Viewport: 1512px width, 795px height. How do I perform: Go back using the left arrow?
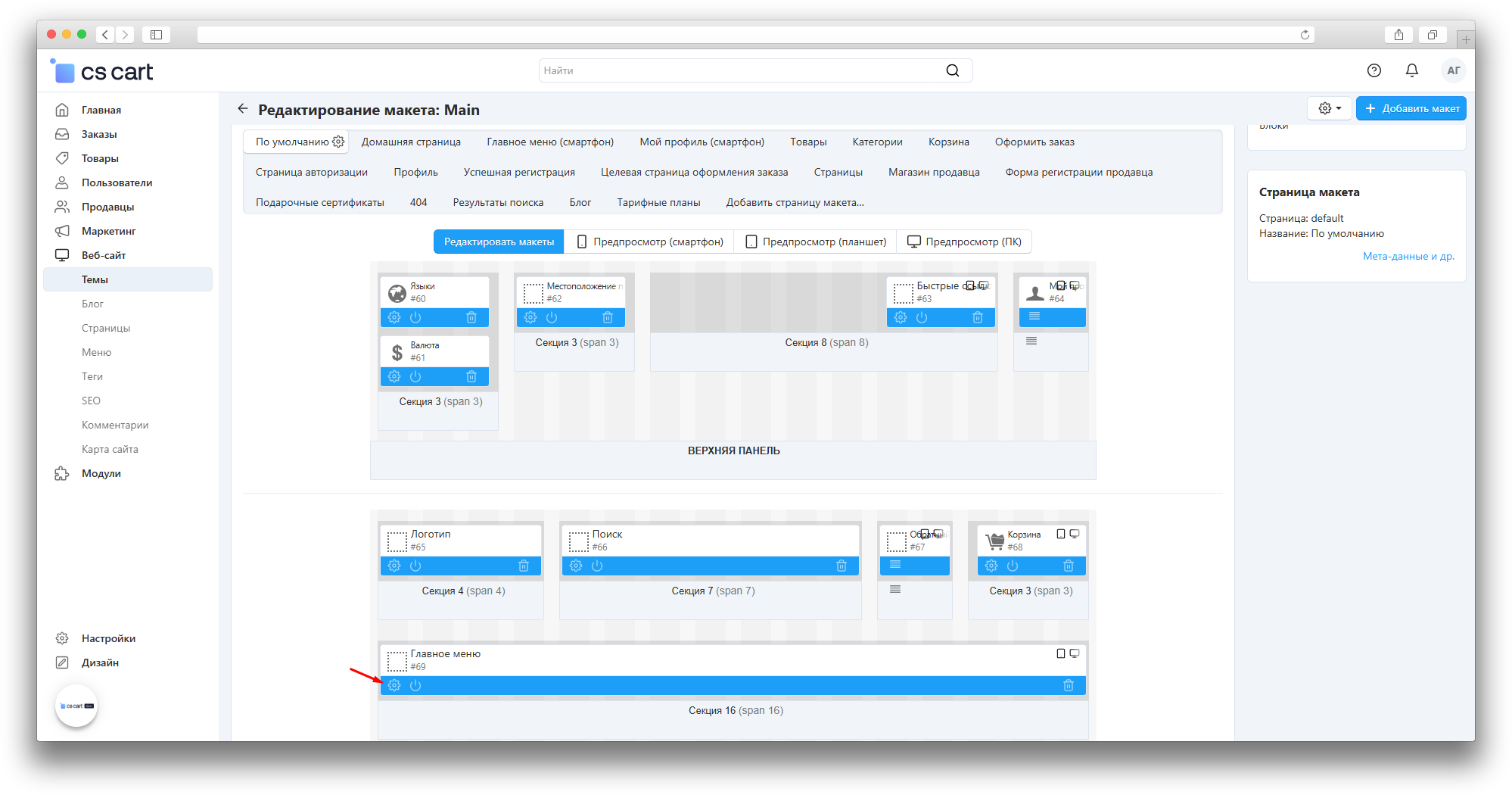pyautogui.click(x=243, y=109)
